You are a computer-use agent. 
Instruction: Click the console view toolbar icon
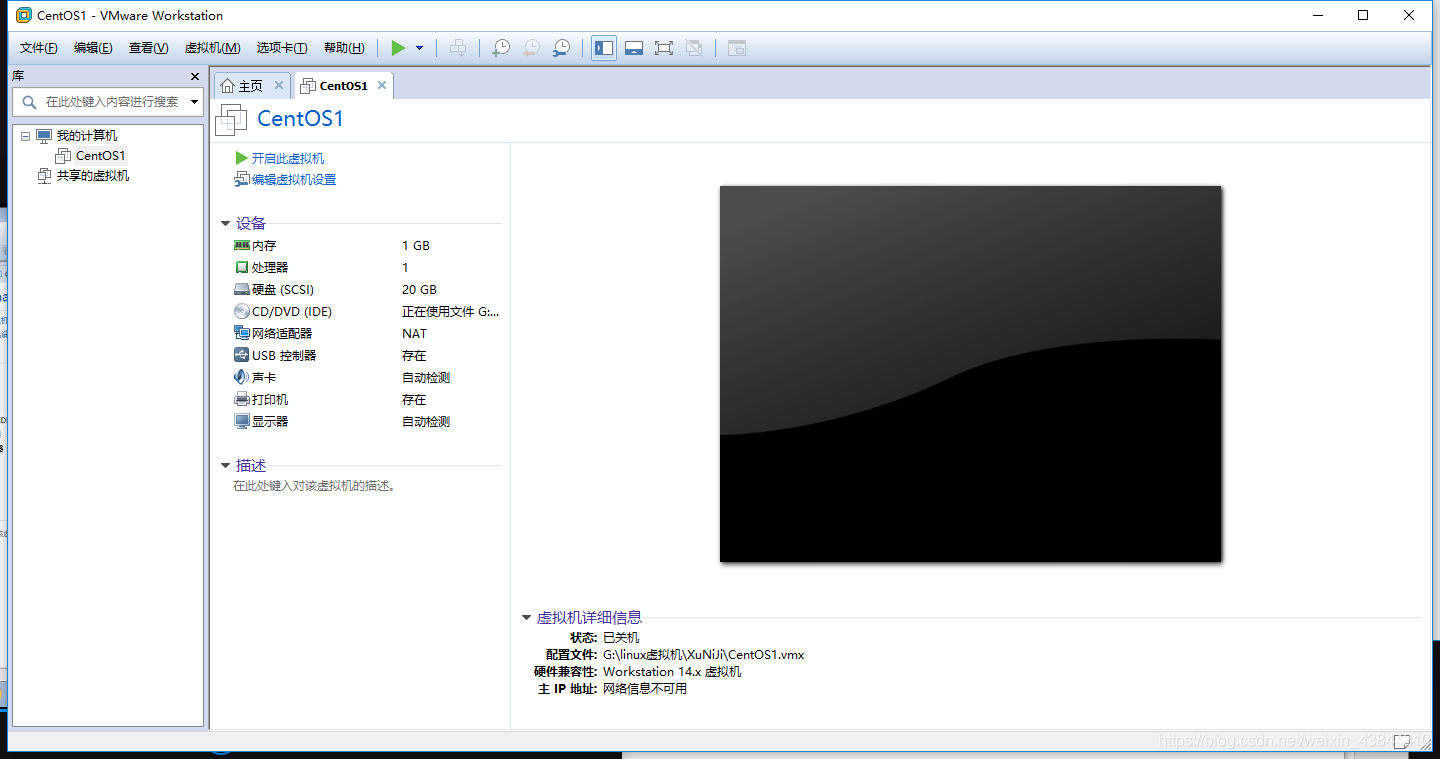[737, 48]
